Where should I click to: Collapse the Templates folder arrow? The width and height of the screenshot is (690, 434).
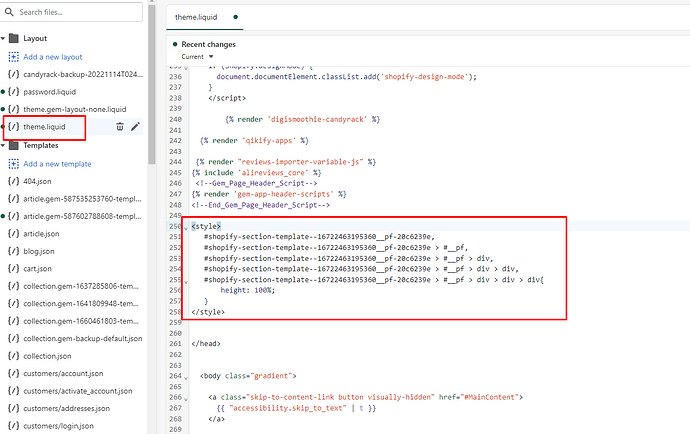point(3,145)
